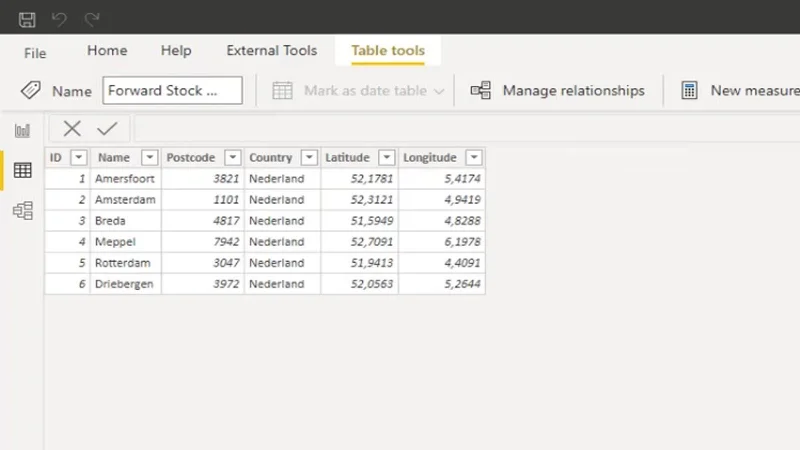Click the Undo arrow icon
Viewport: 800px width, 450px height.
(59, 19)
